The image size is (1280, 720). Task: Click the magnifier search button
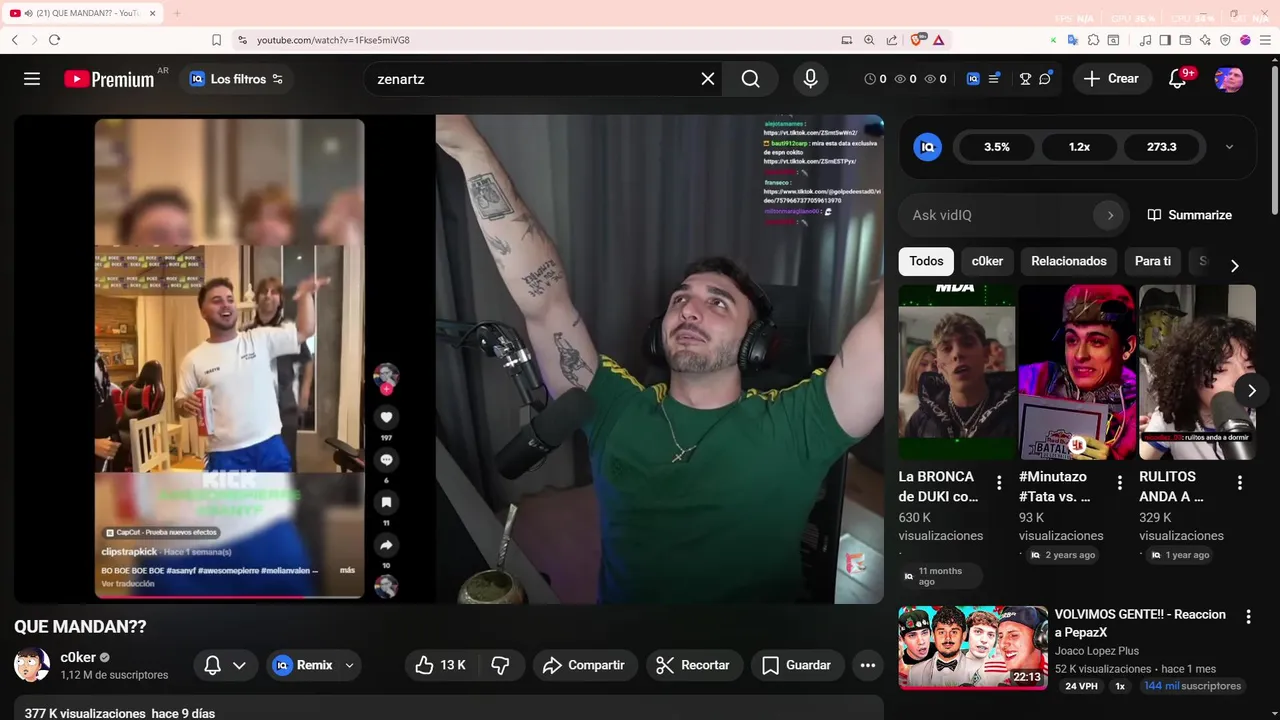[751, 79]
